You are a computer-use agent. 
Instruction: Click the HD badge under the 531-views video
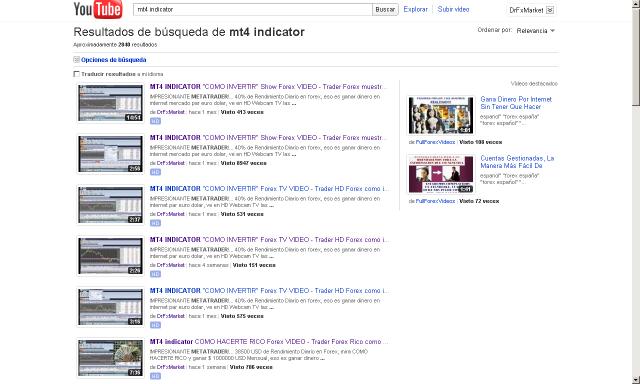pos(155,223)
